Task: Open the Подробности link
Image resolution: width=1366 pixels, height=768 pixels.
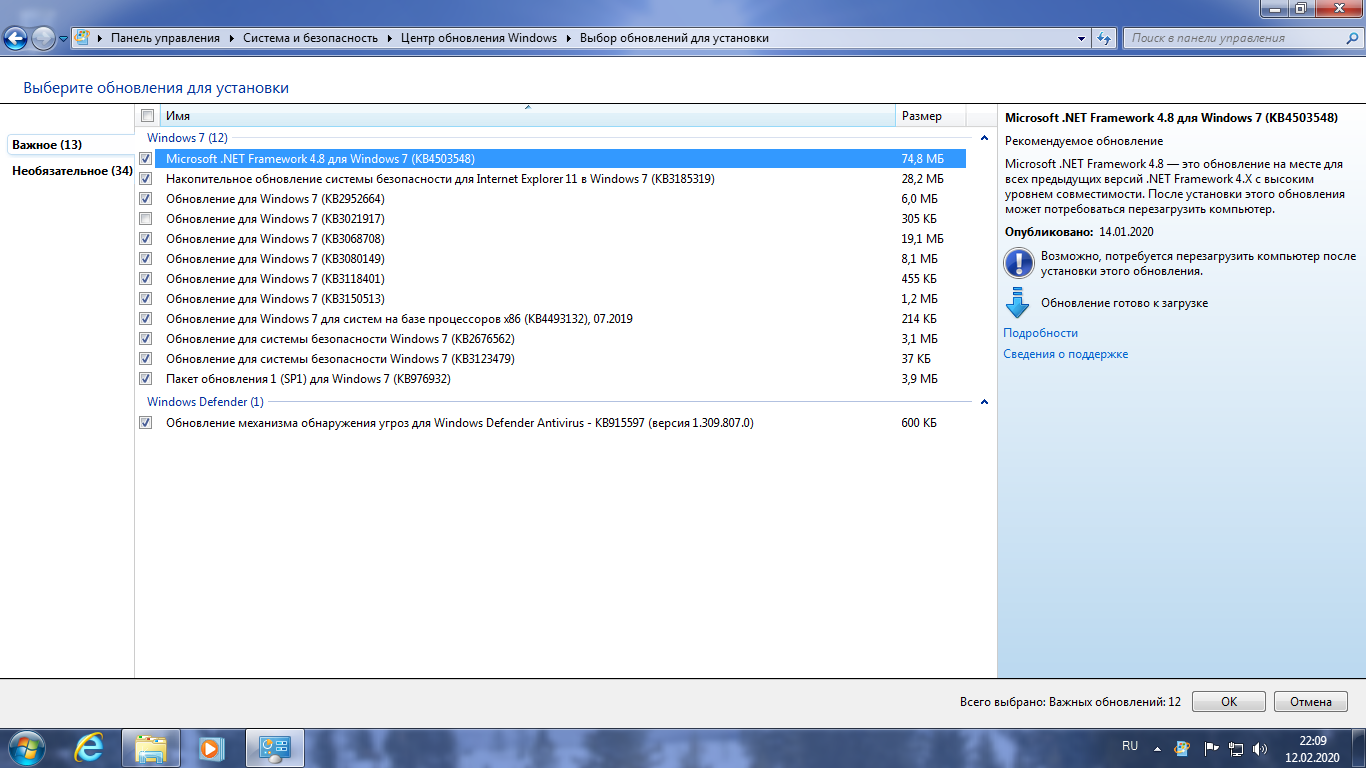Action: pos(1041,333)
